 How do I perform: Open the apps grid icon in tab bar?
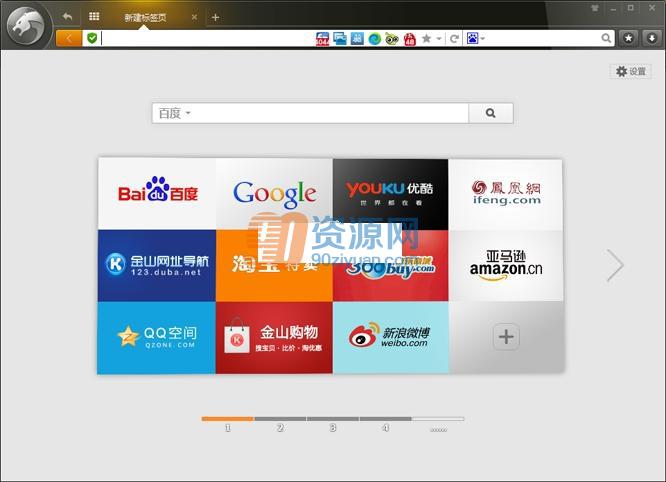(94, 16)
